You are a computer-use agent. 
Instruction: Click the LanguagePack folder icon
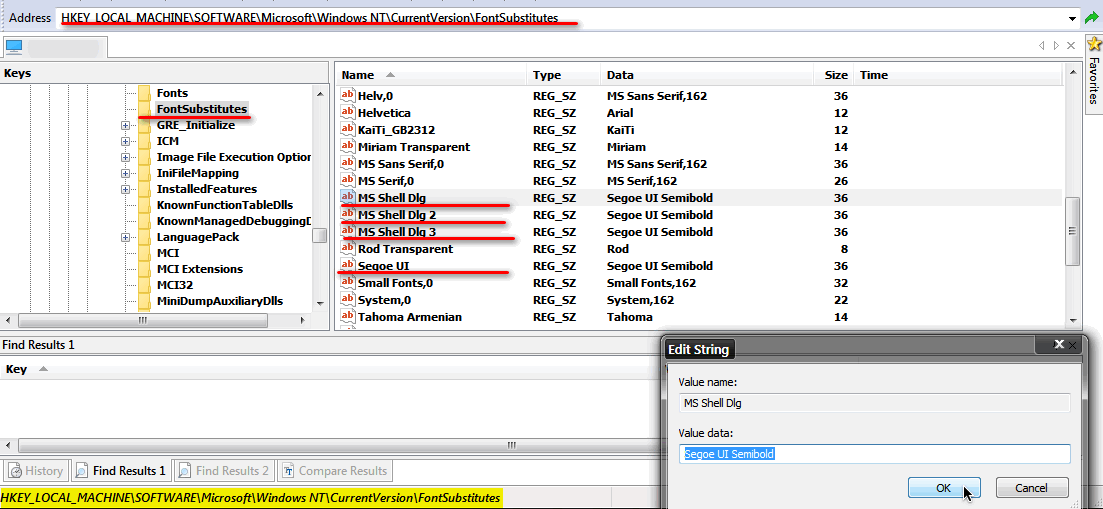tap(145, 237)
